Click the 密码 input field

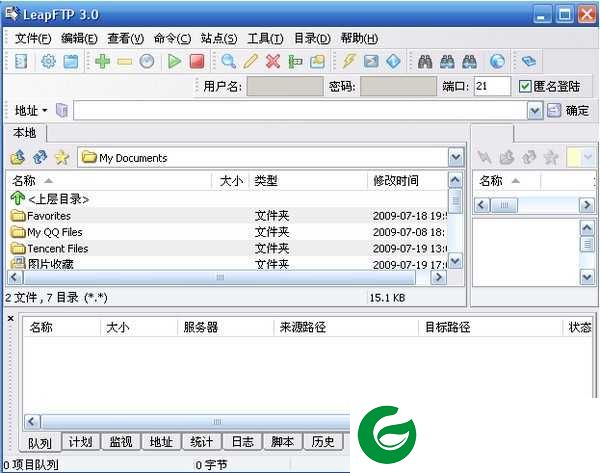[398, 86]
